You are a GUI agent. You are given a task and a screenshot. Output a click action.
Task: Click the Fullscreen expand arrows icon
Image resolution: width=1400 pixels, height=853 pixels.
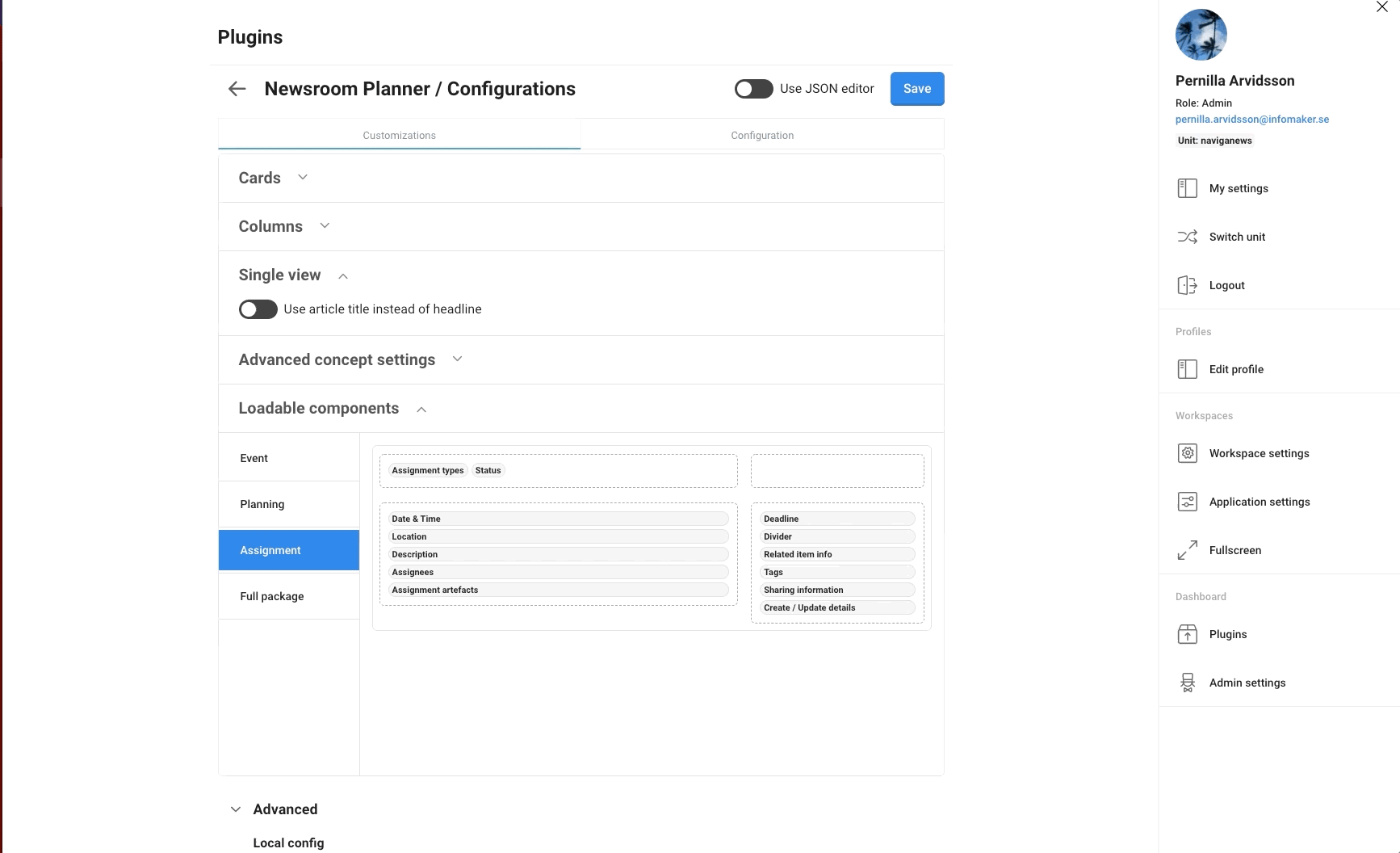tap(1187, 550)
